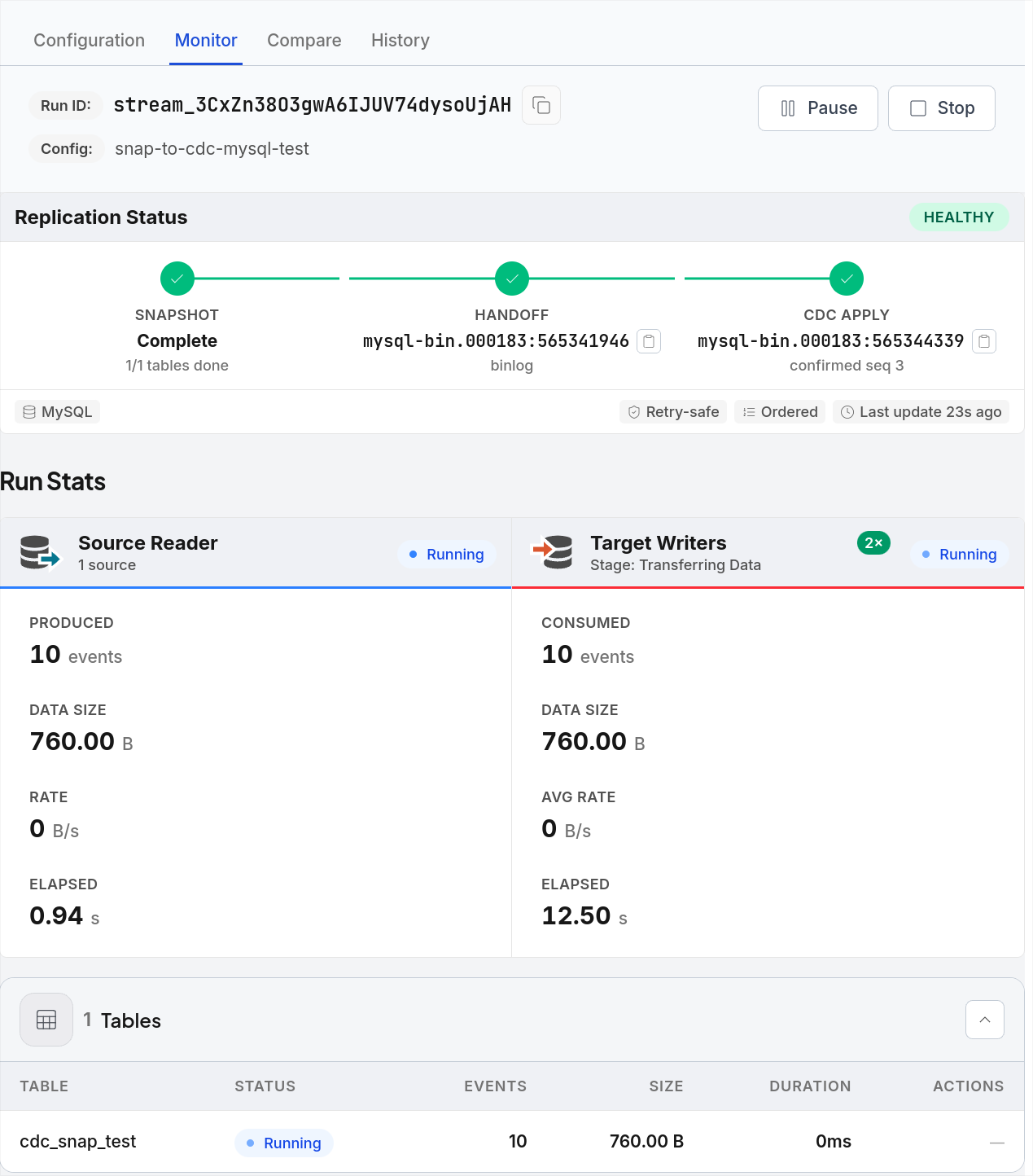
Task: Stop the stream run
Action: click(942, 108)
